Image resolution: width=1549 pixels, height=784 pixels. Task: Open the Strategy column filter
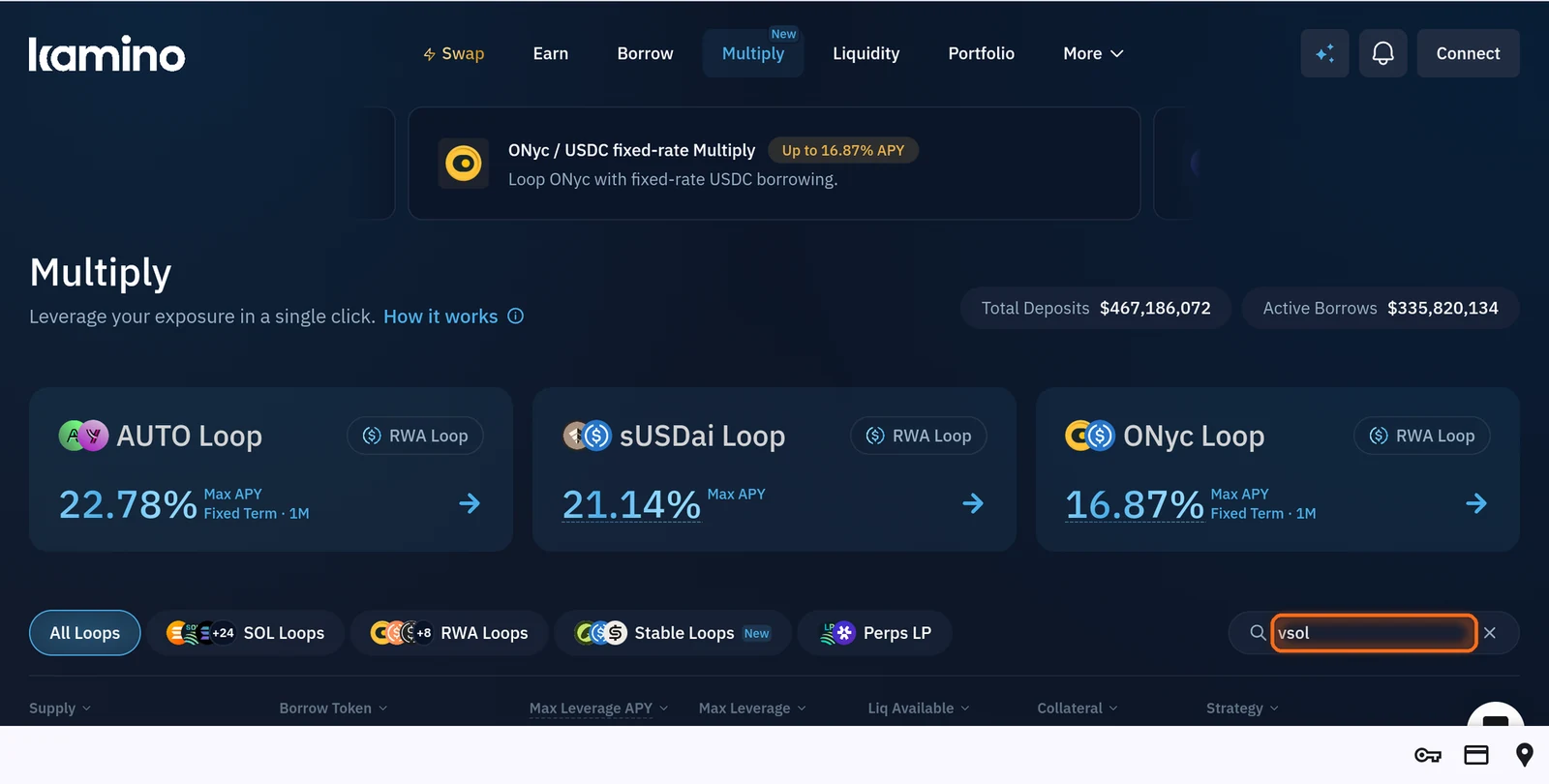coord(1242,709)
